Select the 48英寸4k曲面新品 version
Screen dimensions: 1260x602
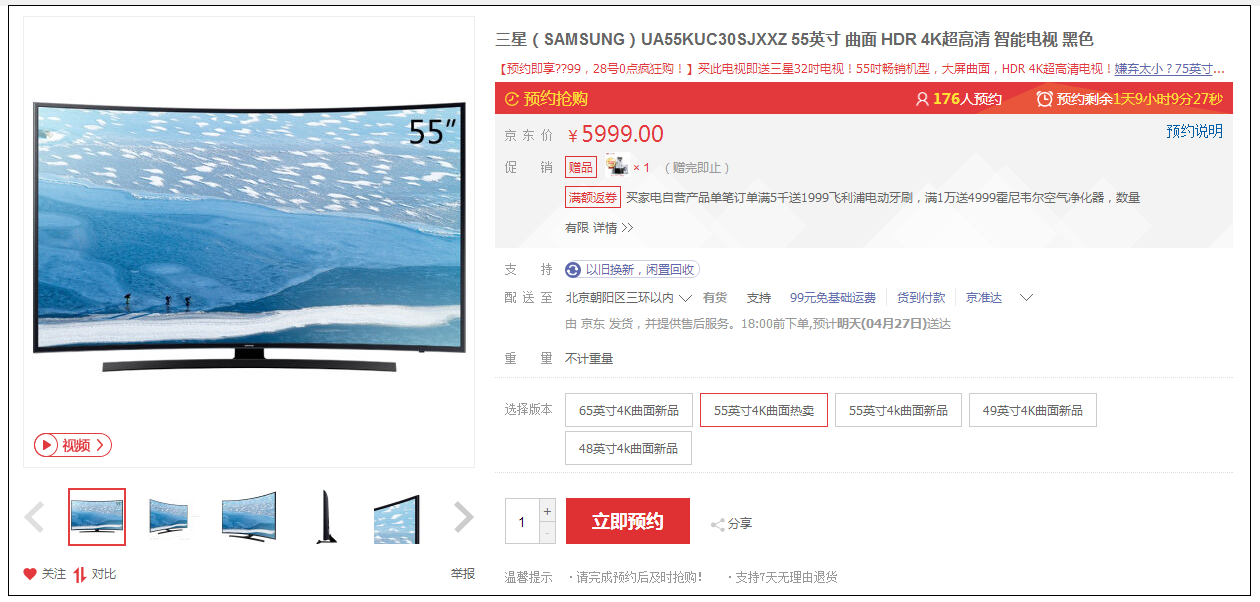(628, 448)
